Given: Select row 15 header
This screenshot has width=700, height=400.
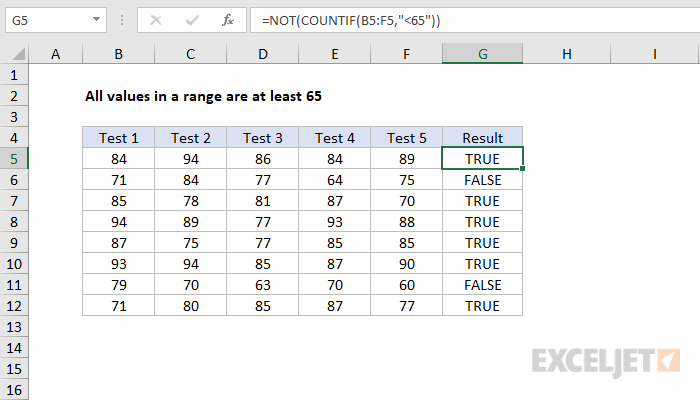Looking at the screenshot, I should tap(14, 369).
